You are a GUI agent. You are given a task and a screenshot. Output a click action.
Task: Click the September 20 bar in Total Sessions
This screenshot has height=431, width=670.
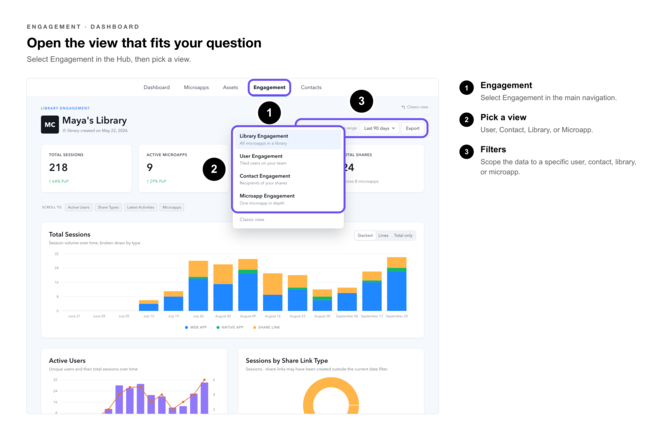397,284
